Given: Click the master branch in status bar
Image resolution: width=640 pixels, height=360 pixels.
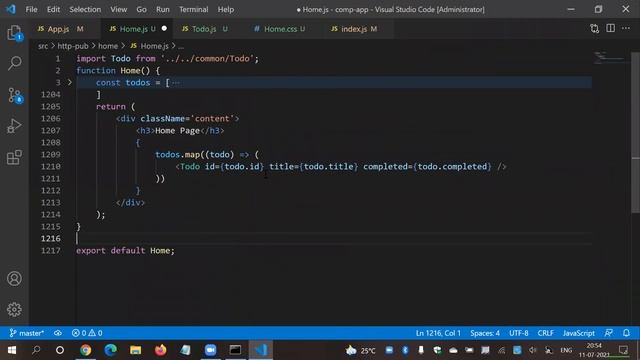Looking at the screenshot, I should point(27,333).
